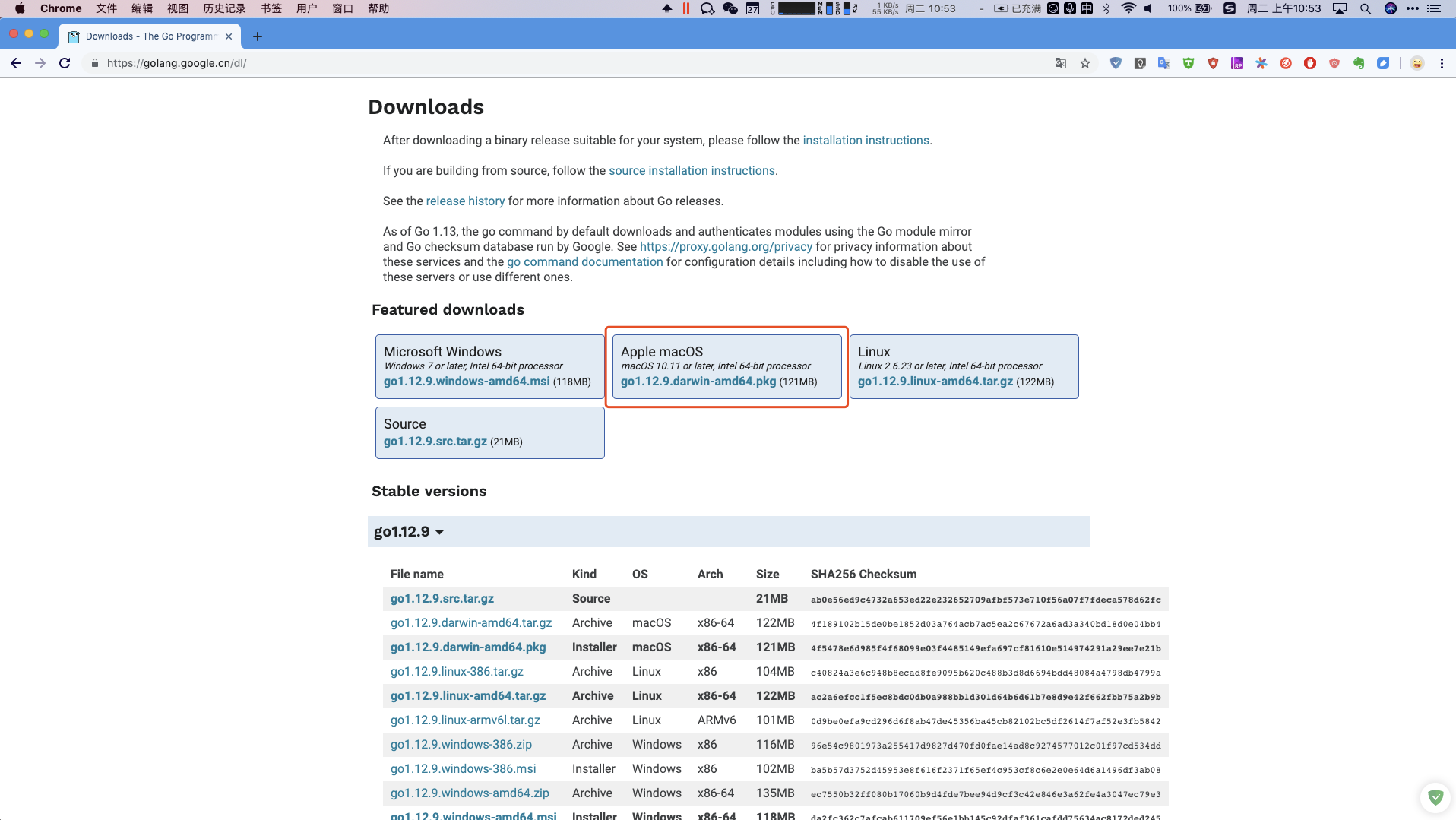Image resolution: width=1456 pixels, height=820 pixels.
Task: Open the red circular rocket extension
Action: point(1286,63)
